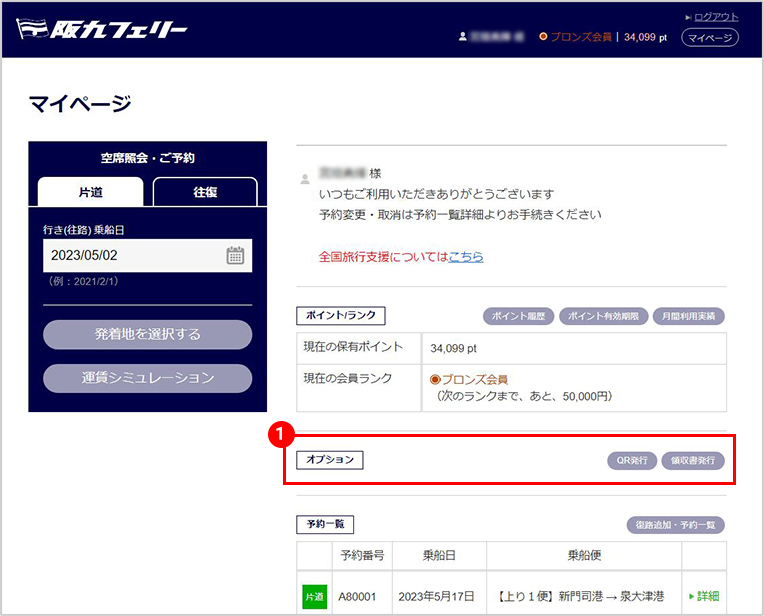Open the calendar date picker icon

click(x=235, y=255)
